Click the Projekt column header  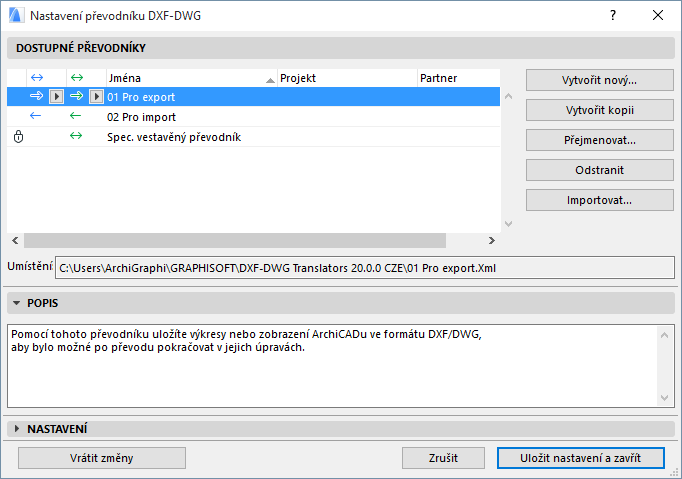tap(346, 77)
